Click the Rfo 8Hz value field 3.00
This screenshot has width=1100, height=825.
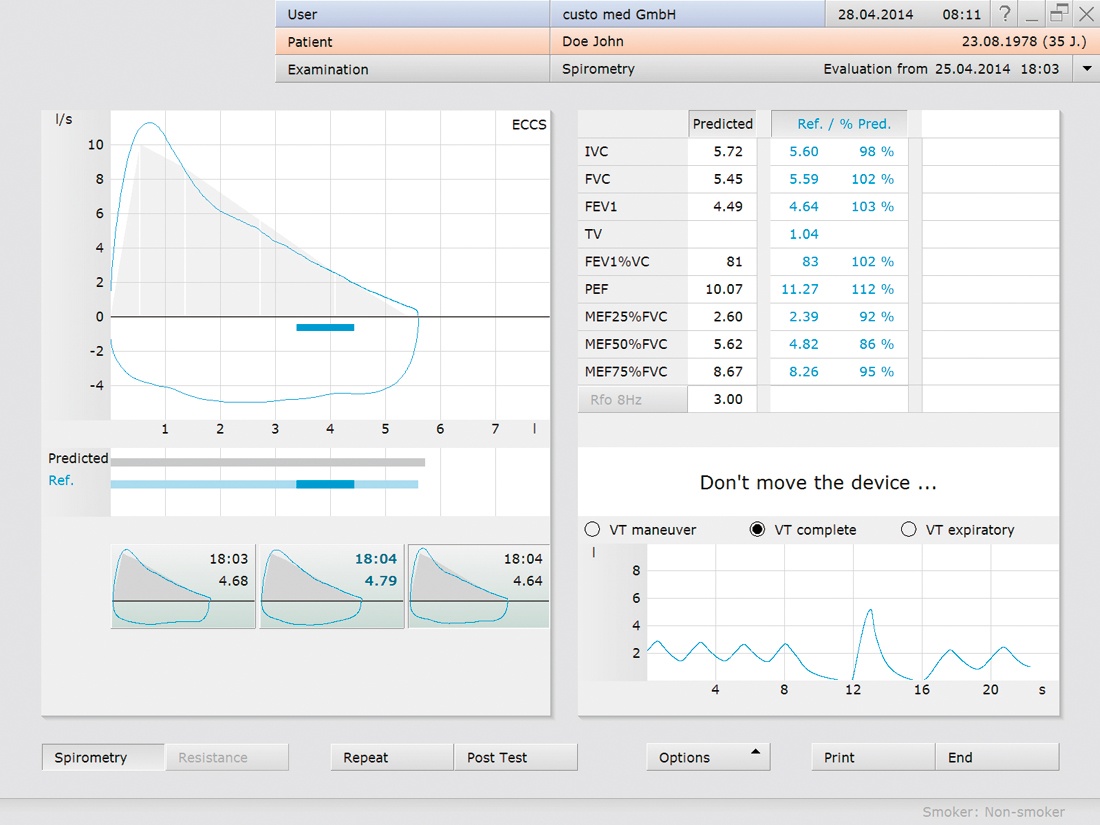click(723, 399)
